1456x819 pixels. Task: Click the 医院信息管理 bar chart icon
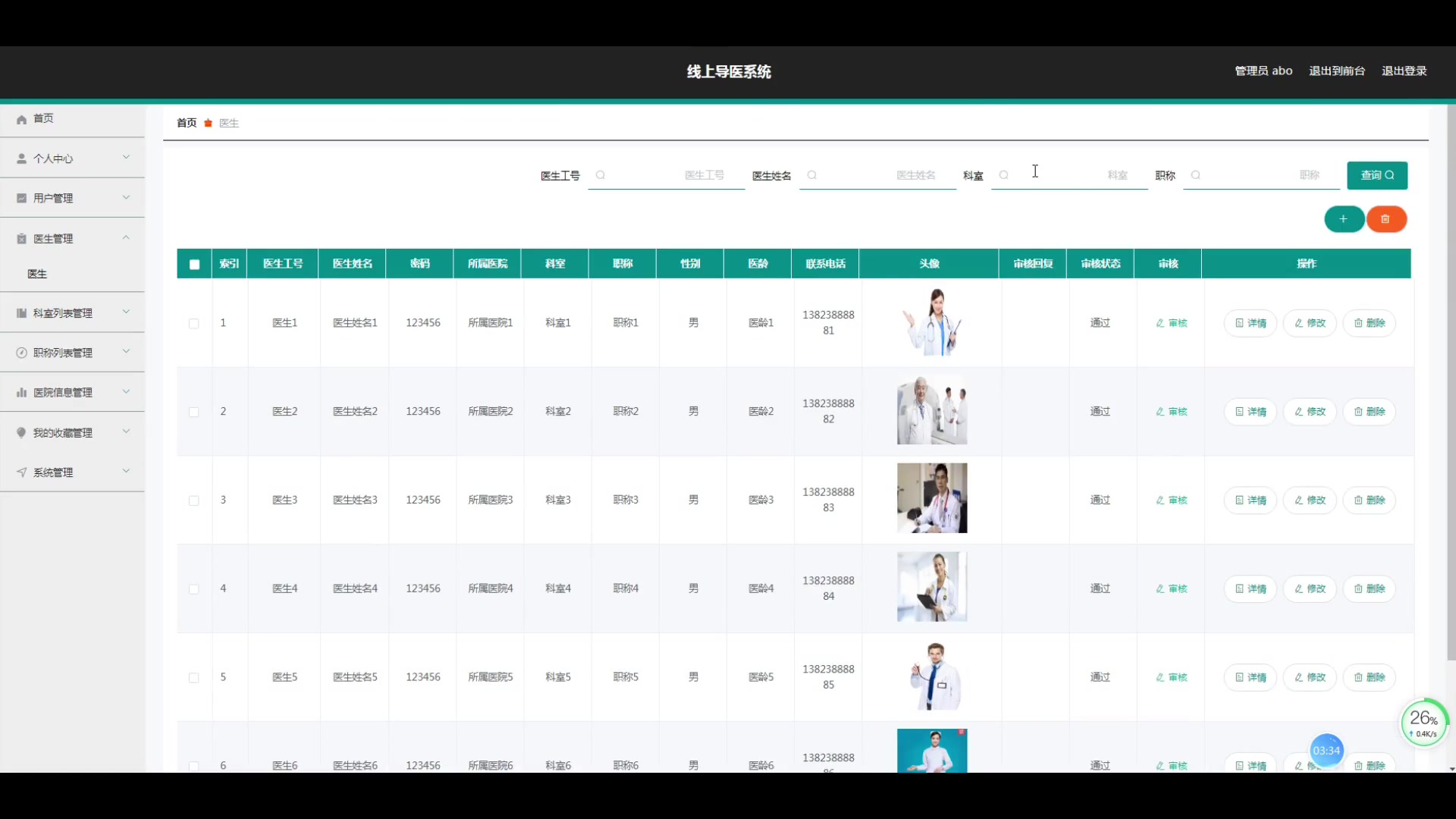pyautogui.click(x=21, y=393)
